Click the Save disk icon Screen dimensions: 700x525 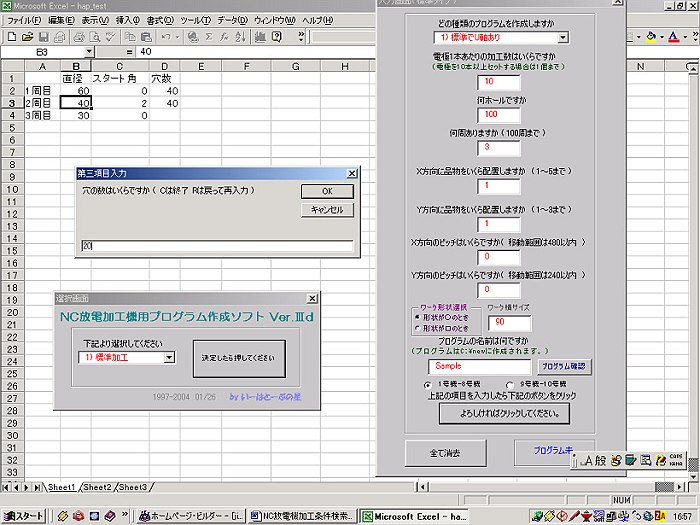(x=45, y=37)
